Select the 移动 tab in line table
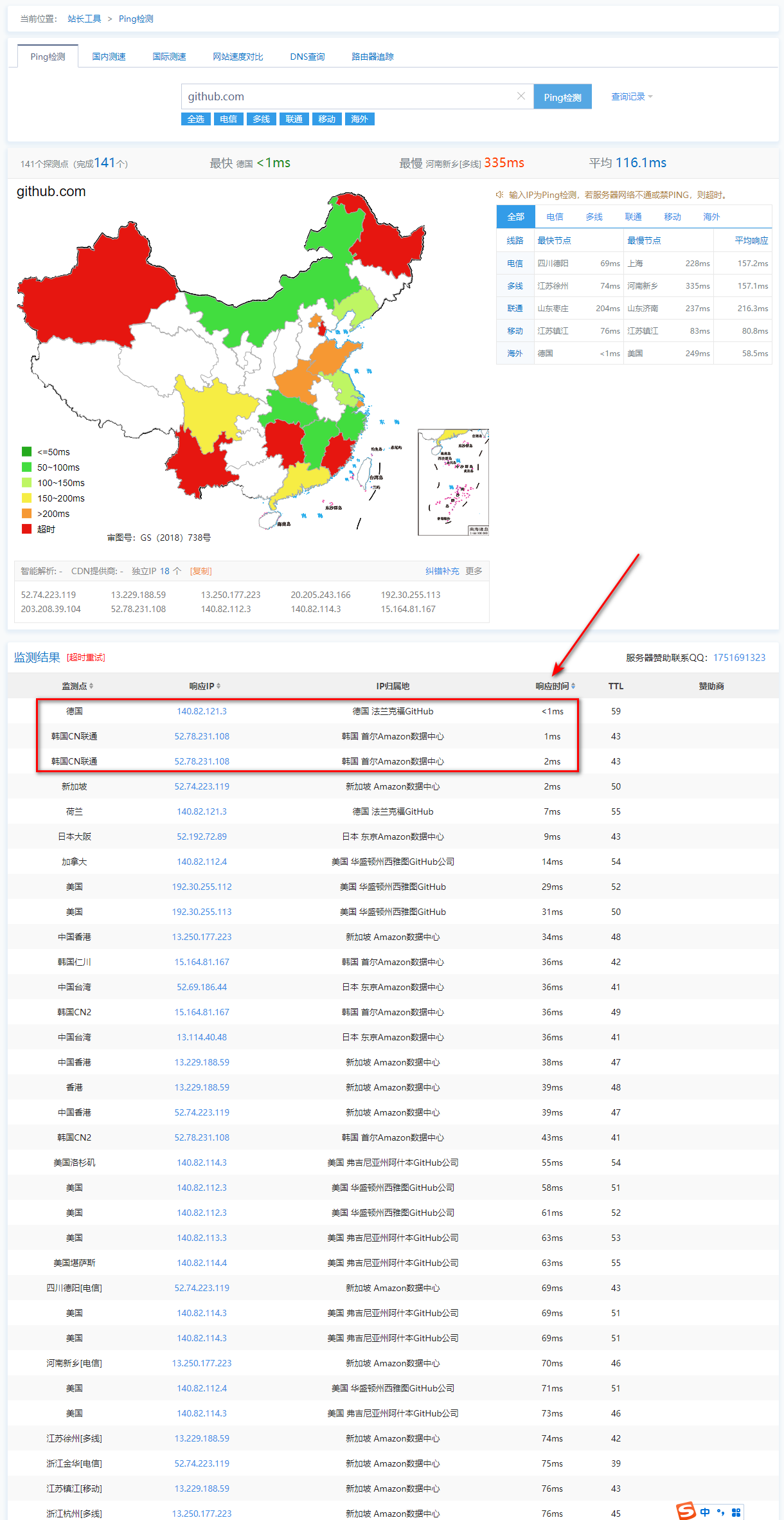Screen dimensions: 784x1520 coord(672,217)
